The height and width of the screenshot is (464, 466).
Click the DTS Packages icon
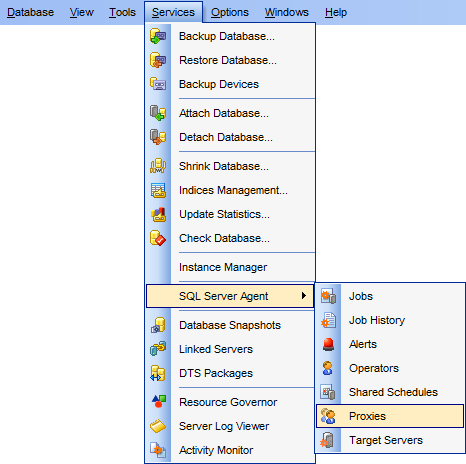pyautogui.click(x=158, y=373)
